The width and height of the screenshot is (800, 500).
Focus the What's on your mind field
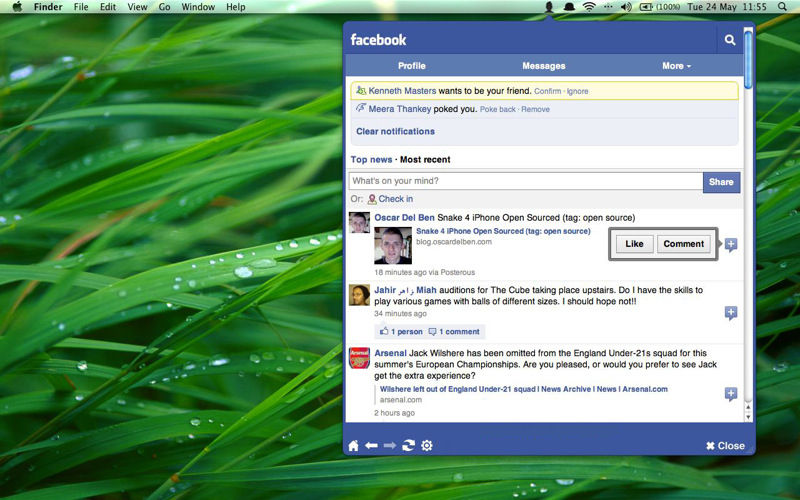click(526, 181)
